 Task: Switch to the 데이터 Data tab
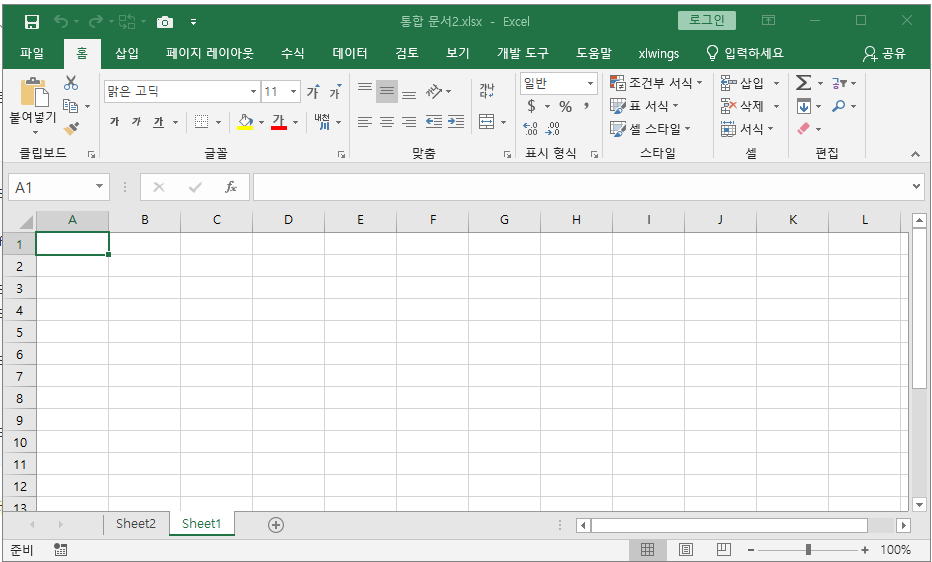tap(350, 53)
